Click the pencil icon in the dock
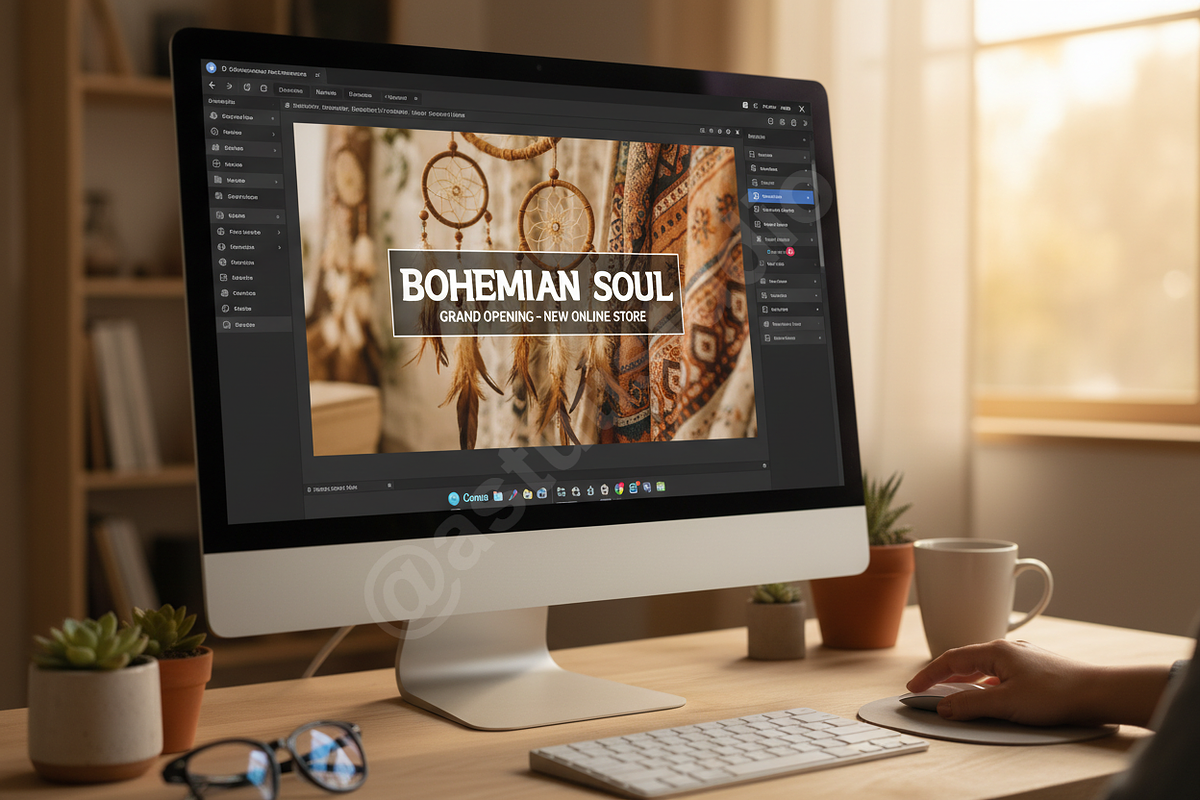1200x800 pixels. [x=513, y=495]
